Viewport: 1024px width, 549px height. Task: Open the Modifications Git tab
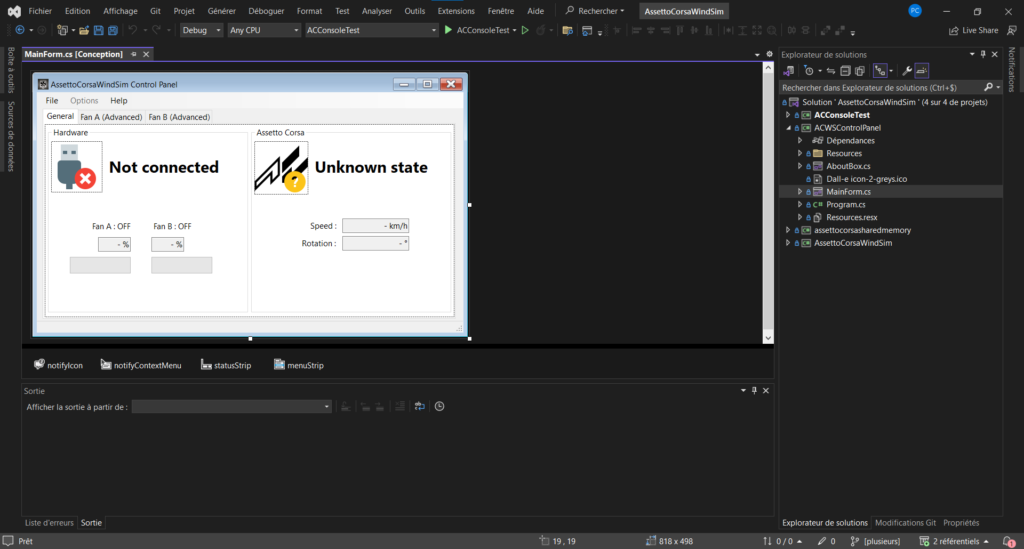click(905, 523)
